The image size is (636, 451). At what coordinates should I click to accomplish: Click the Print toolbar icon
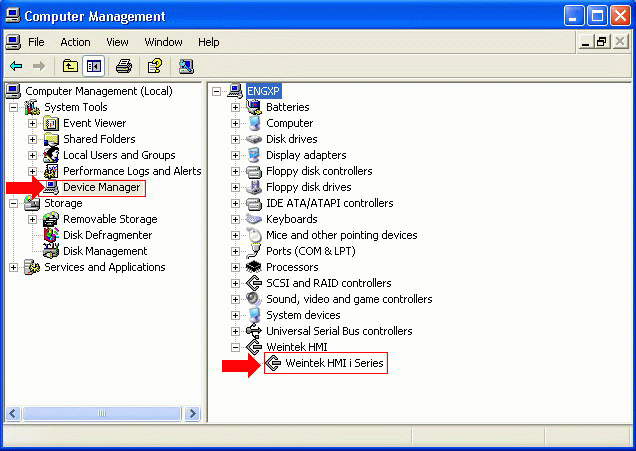[x=124, y=66]
